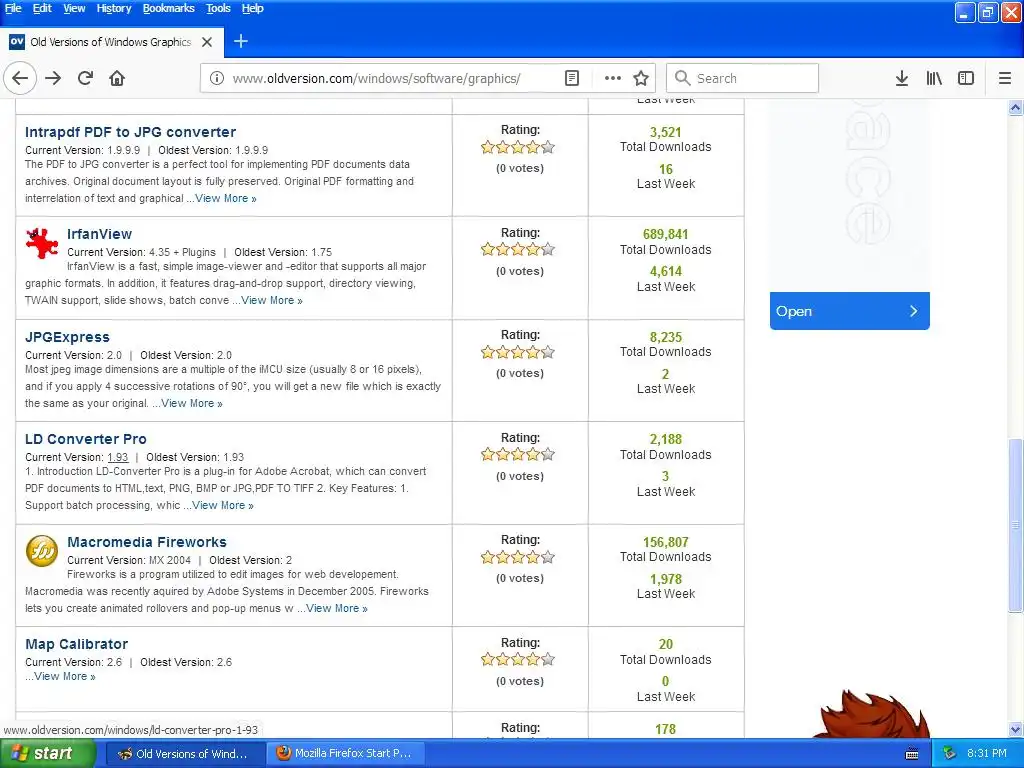
Task: Click View More for Macromedia Fireworks
Action: click(x=337, y=609)
